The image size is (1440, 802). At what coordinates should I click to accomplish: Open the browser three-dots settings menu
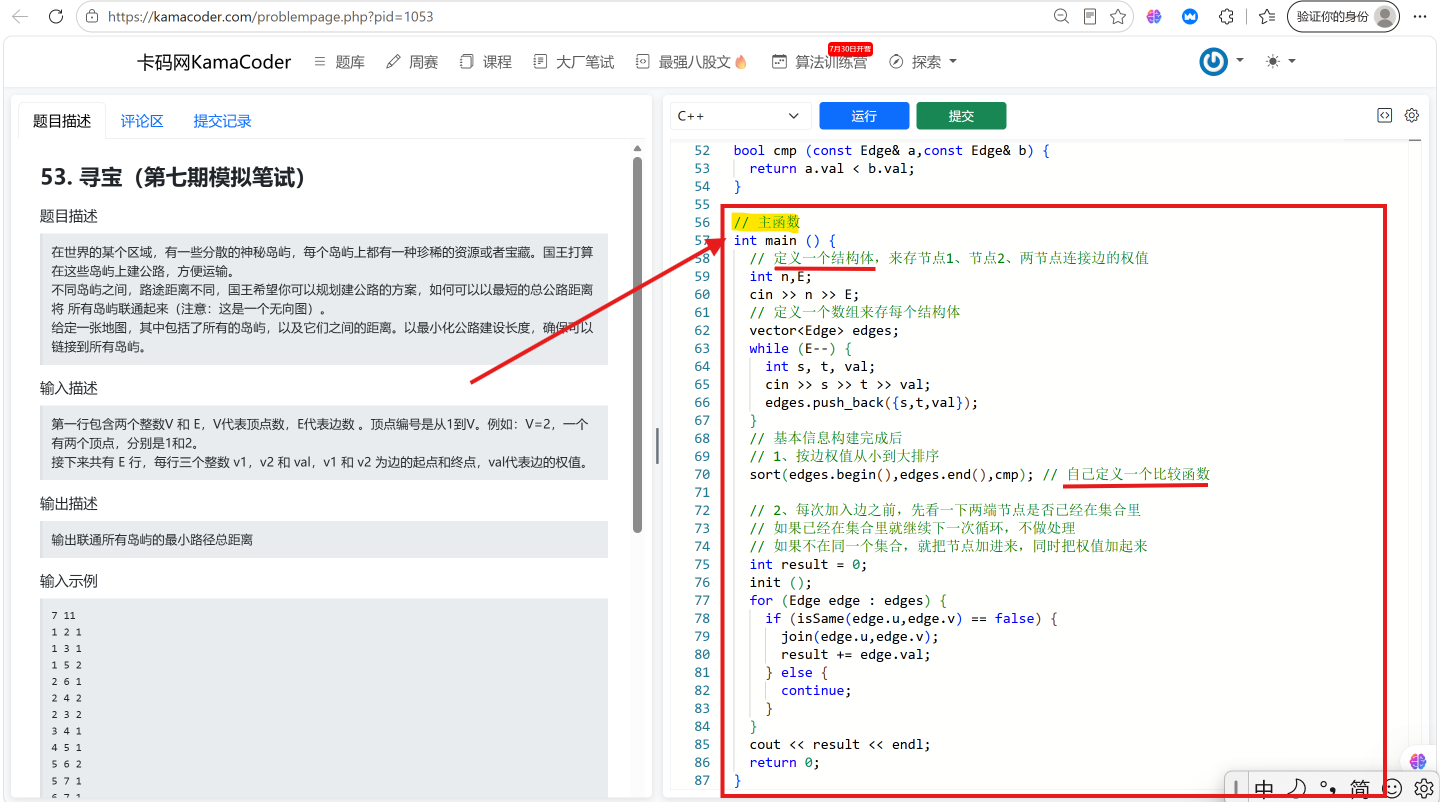[x=1420, y=16]
